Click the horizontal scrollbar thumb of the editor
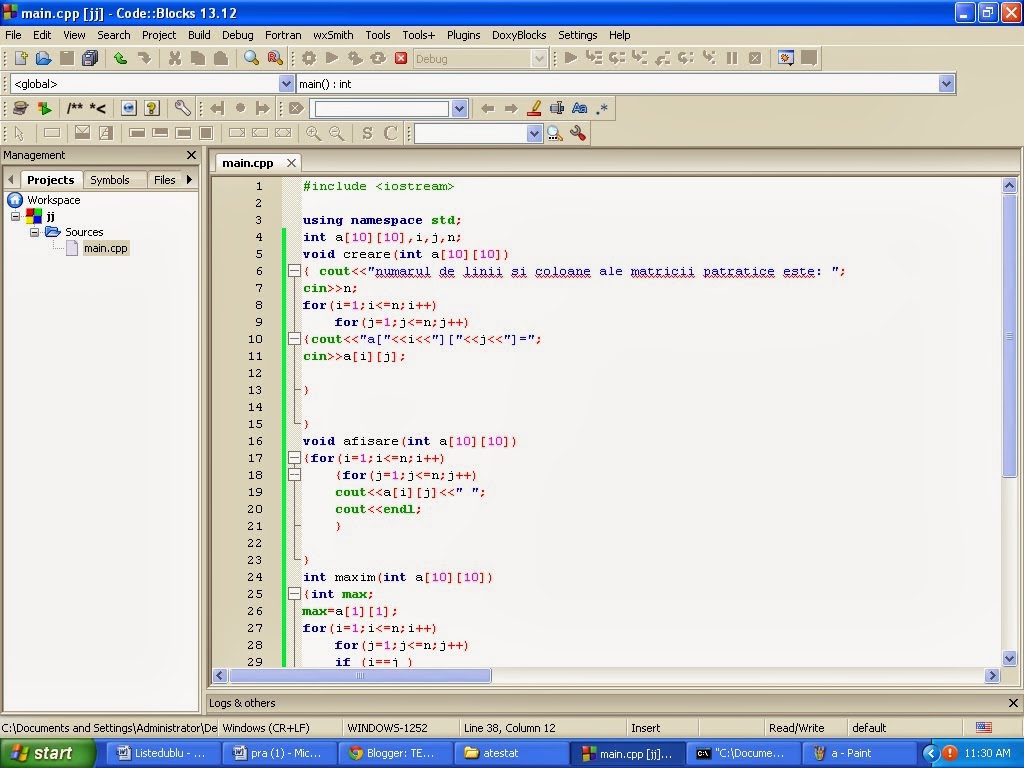 [x=360, y=675]
